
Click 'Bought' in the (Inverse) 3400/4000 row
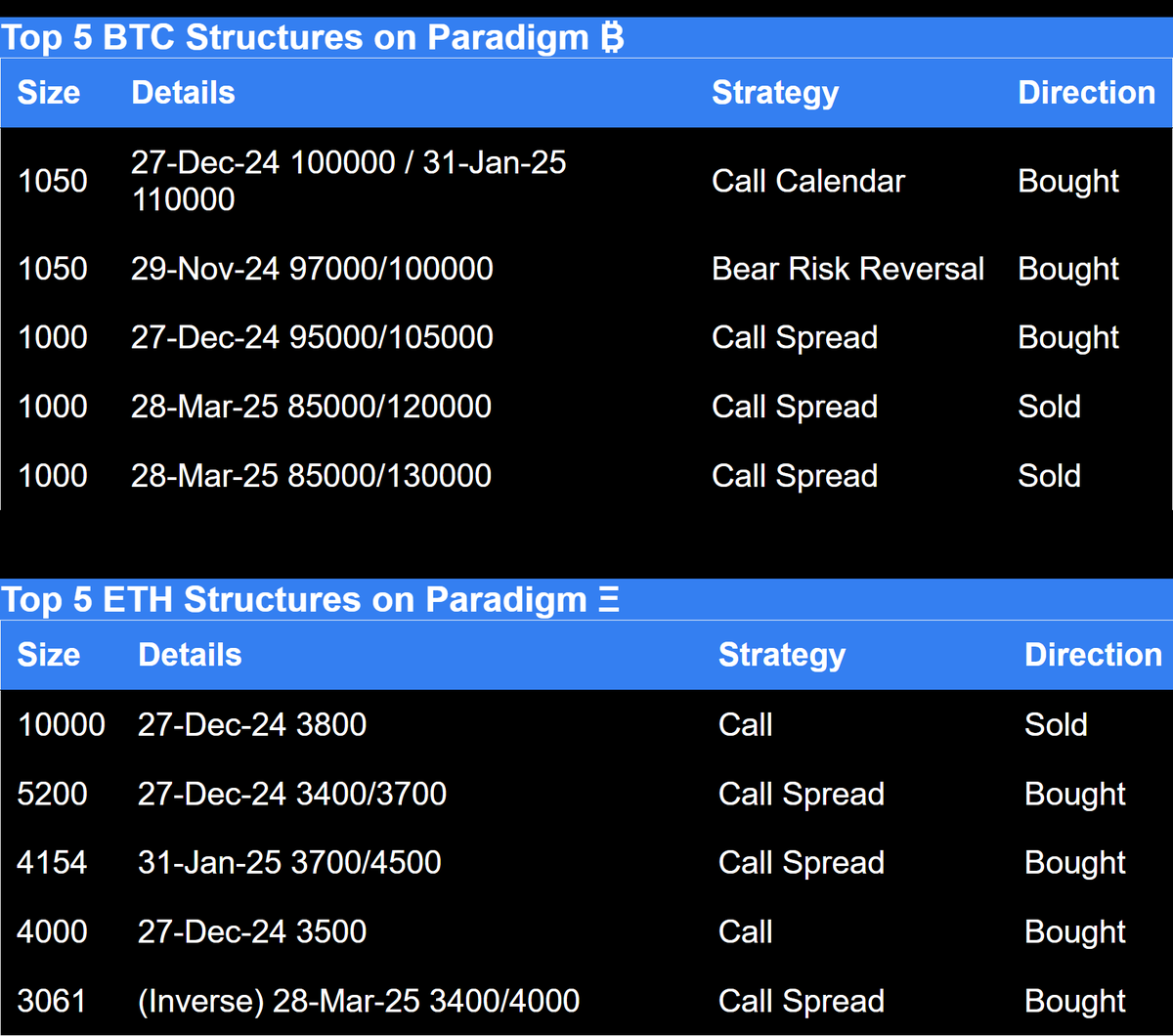coord(1075,1002)
